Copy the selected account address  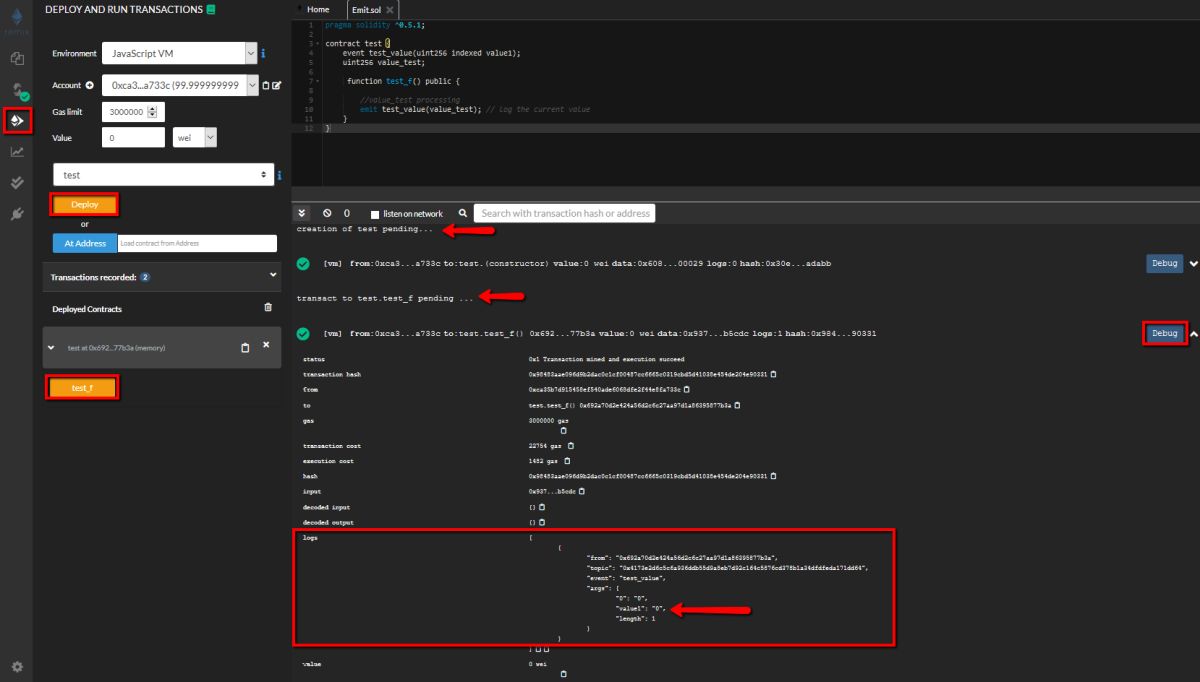[267, 86]
